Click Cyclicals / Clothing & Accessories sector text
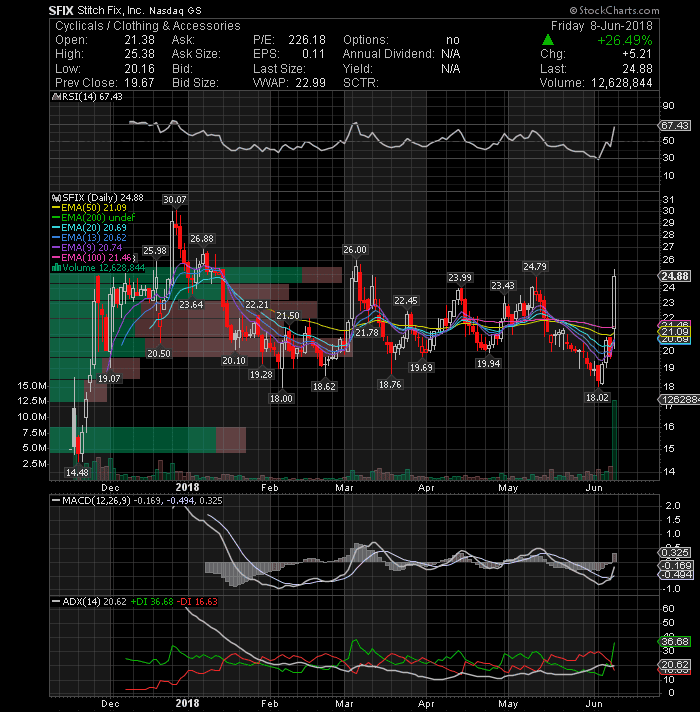This screenshot has width=700, height=712. 148,26
